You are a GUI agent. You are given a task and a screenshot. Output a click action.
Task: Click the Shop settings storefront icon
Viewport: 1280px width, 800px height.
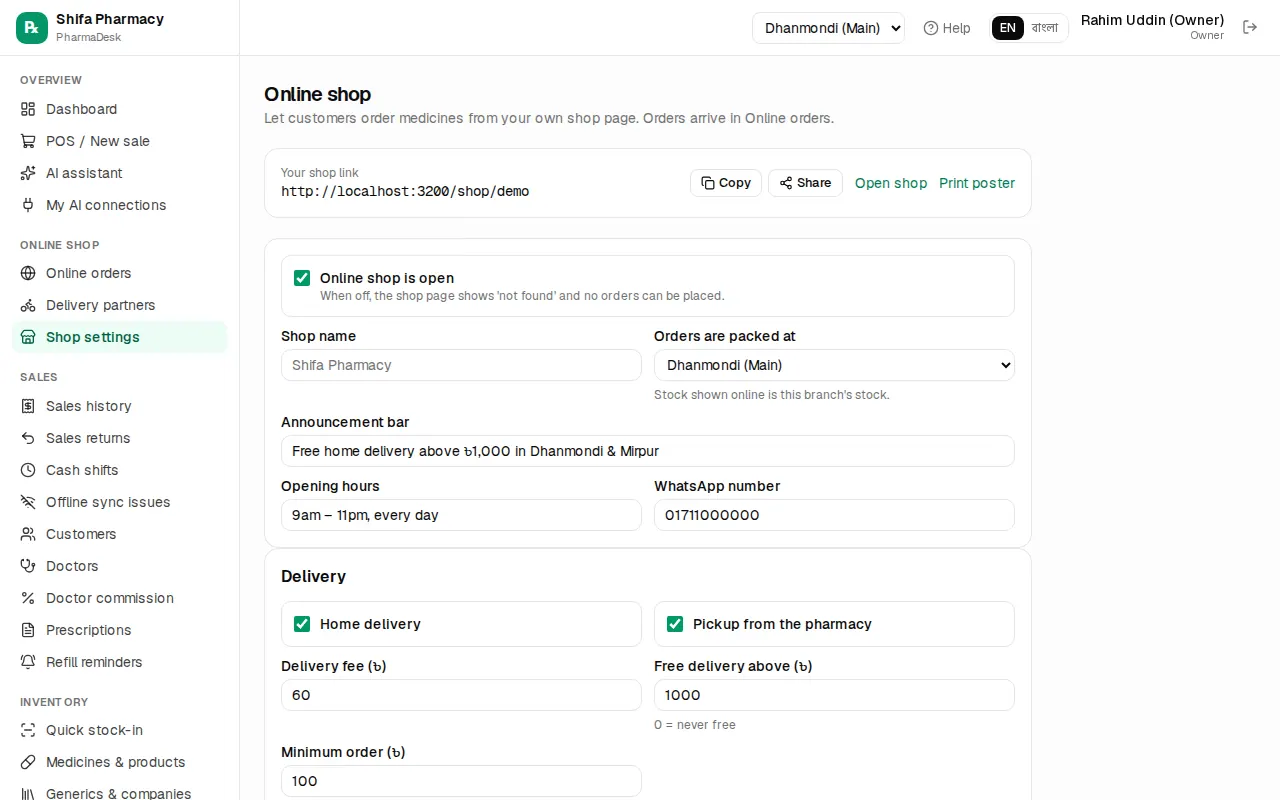pyautogui.click(x=28, y=337)
